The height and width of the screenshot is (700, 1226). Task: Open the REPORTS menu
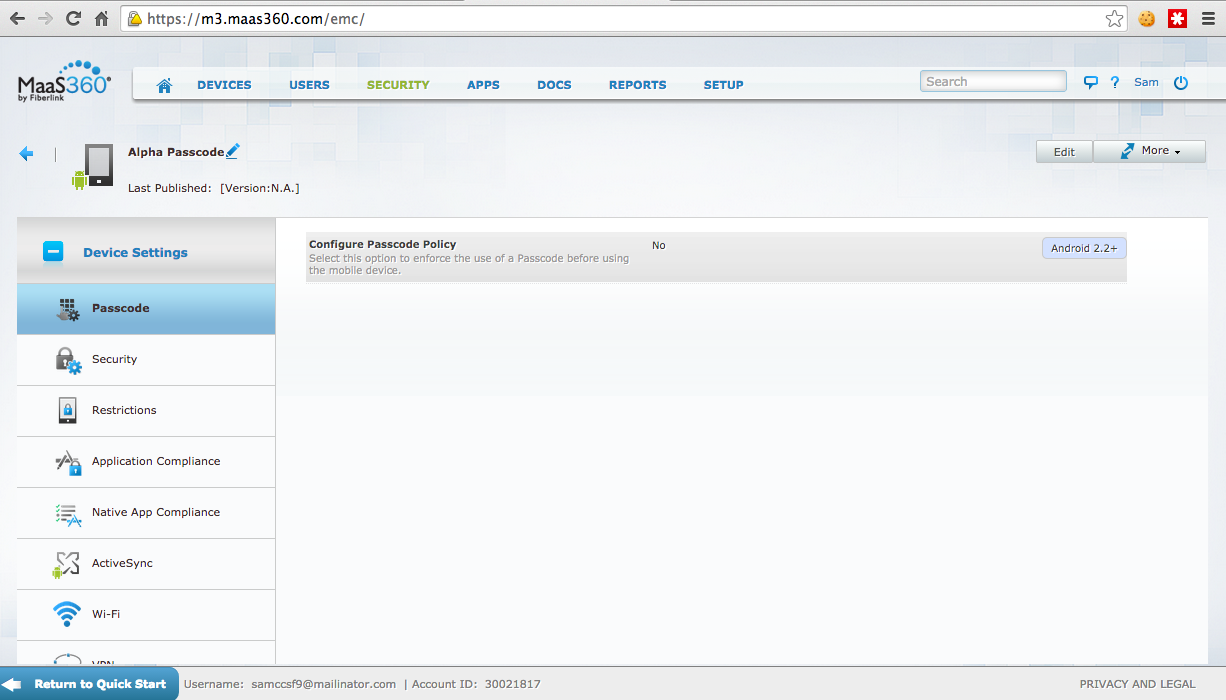tap(637, 85)
